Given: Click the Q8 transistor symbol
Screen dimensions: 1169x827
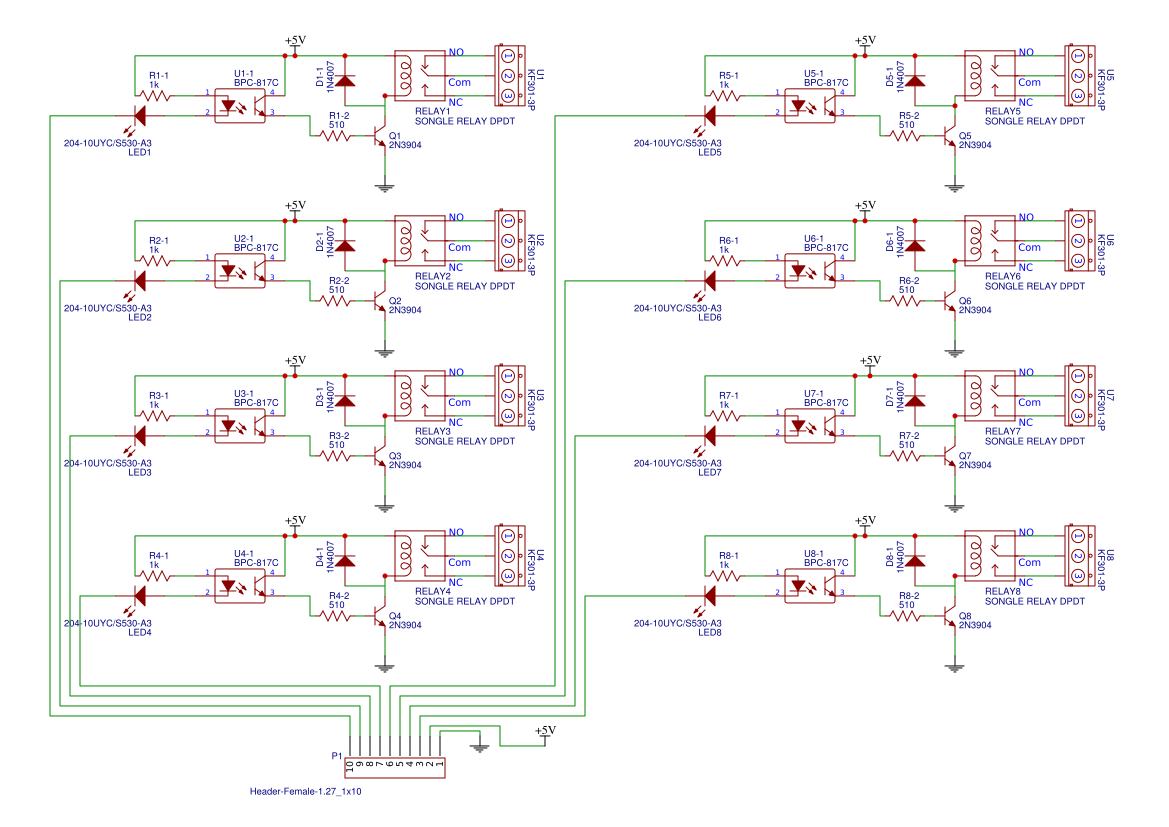Looking at the screenshot, I should pos(951,617).
